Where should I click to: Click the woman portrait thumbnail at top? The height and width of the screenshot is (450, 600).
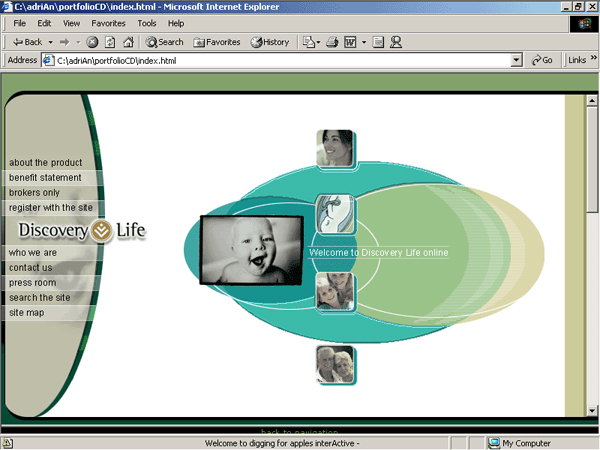click(336, 148)
